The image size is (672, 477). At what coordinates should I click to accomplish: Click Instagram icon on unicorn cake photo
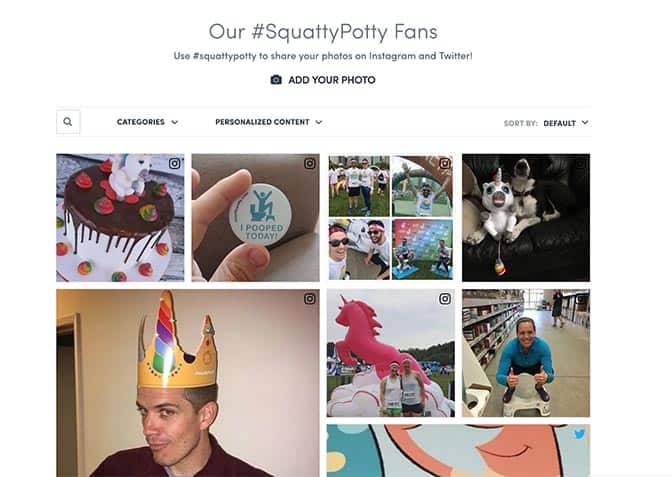coord(174,164)
